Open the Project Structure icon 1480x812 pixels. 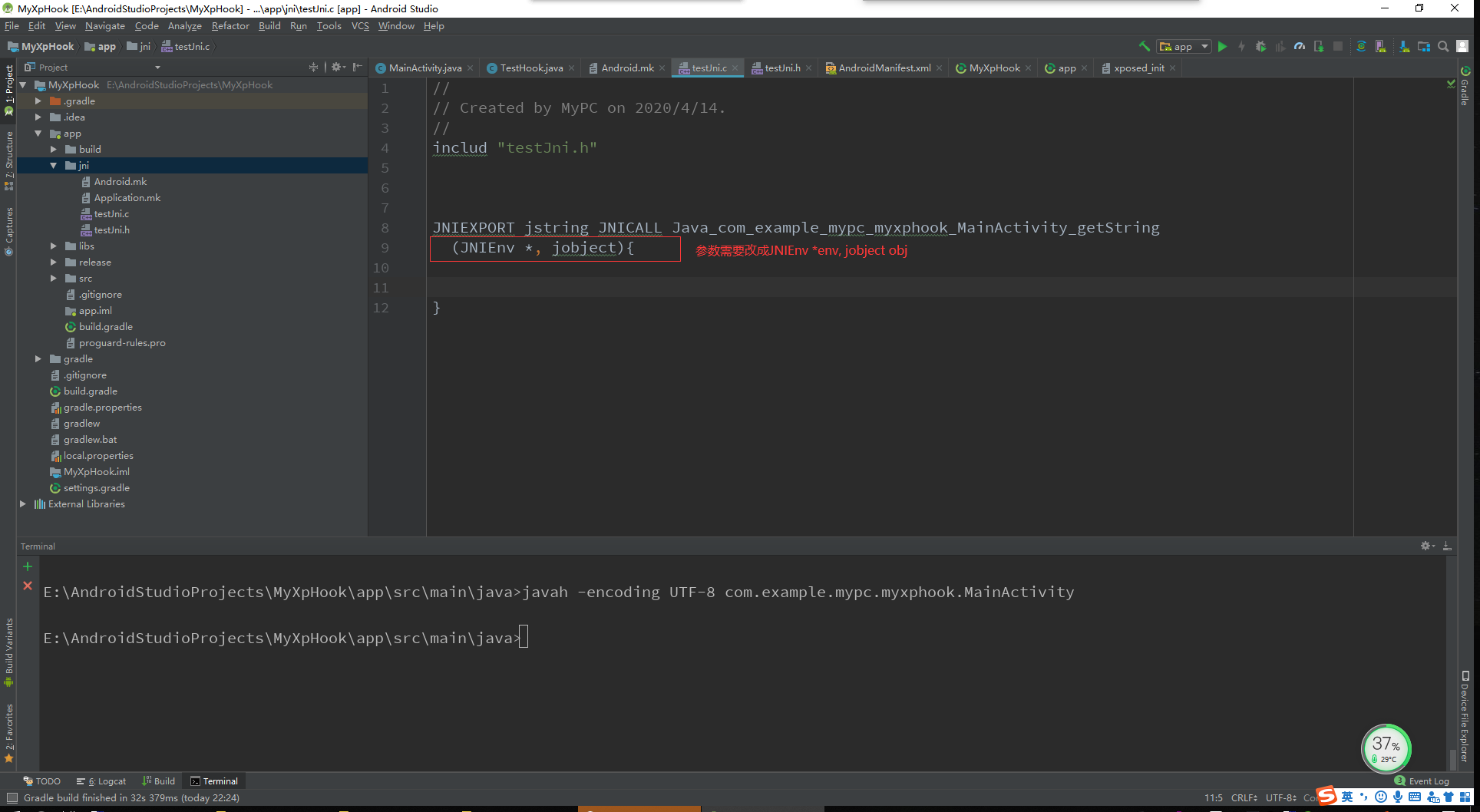point(1424,47)
